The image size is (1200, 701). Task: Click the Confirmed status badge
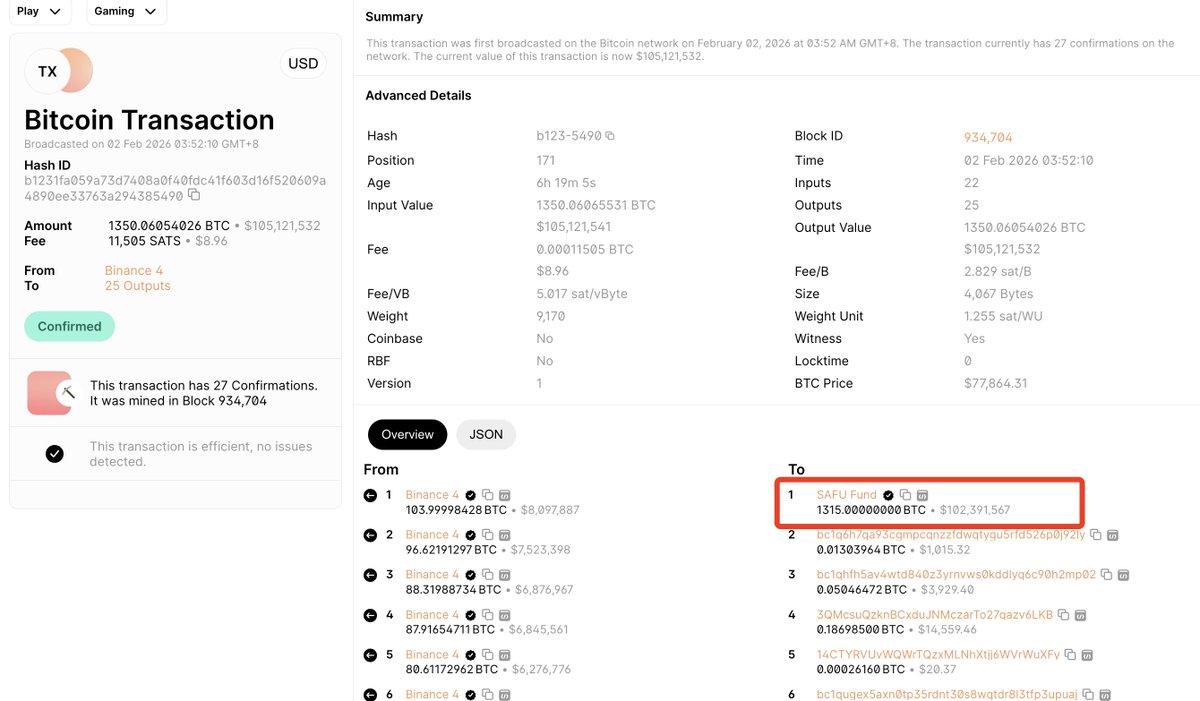click(x=69, y=327)
